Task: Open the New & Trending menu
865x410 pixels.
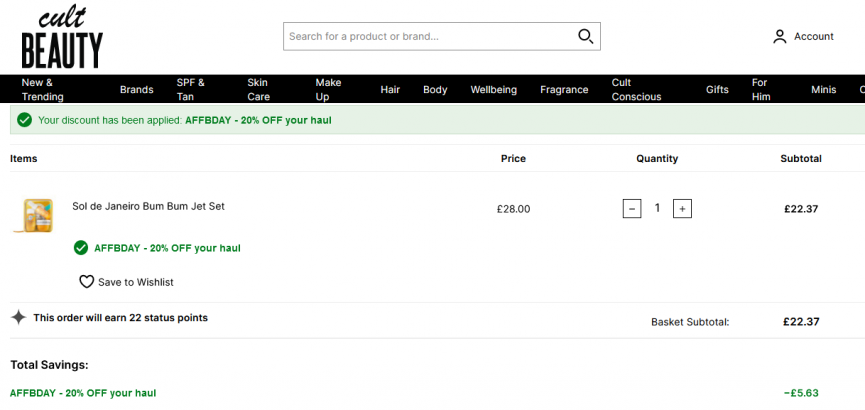Action: [42, 89]
